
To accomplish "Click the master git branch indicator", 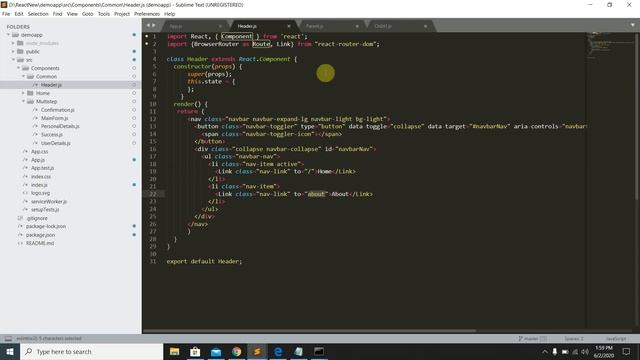I will [531, 338].
